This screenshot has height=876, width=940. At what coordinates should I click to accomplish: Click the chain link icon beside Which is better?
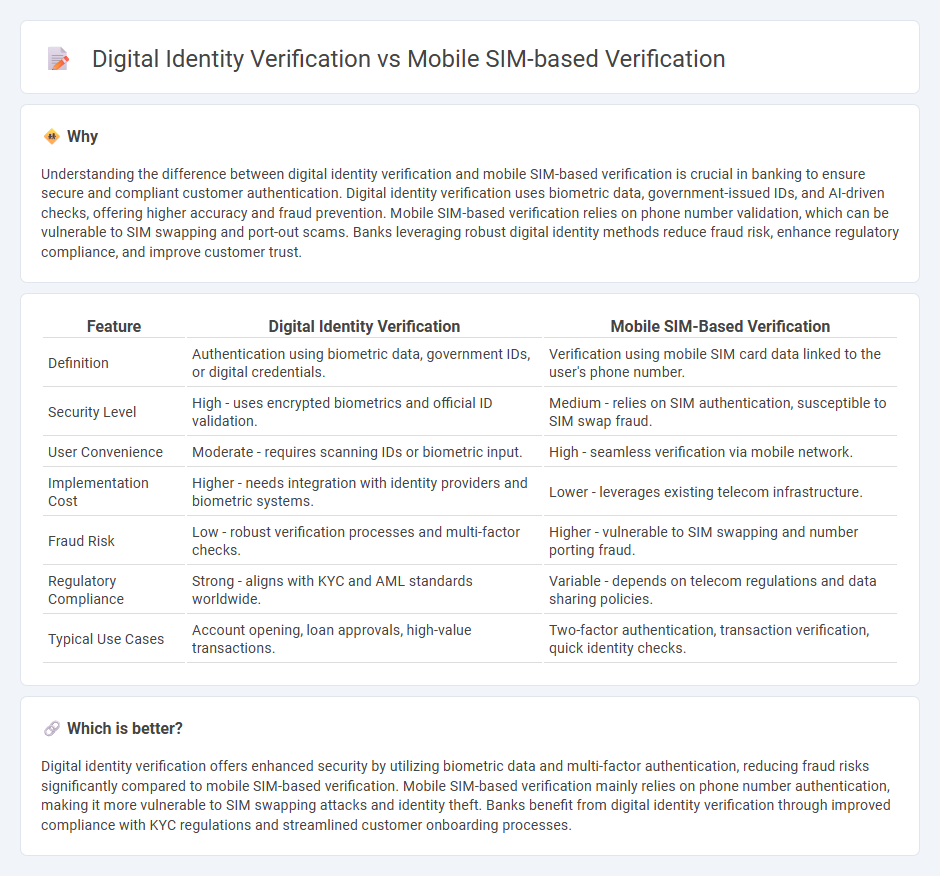pyautogui.click(x=52, y=729)
